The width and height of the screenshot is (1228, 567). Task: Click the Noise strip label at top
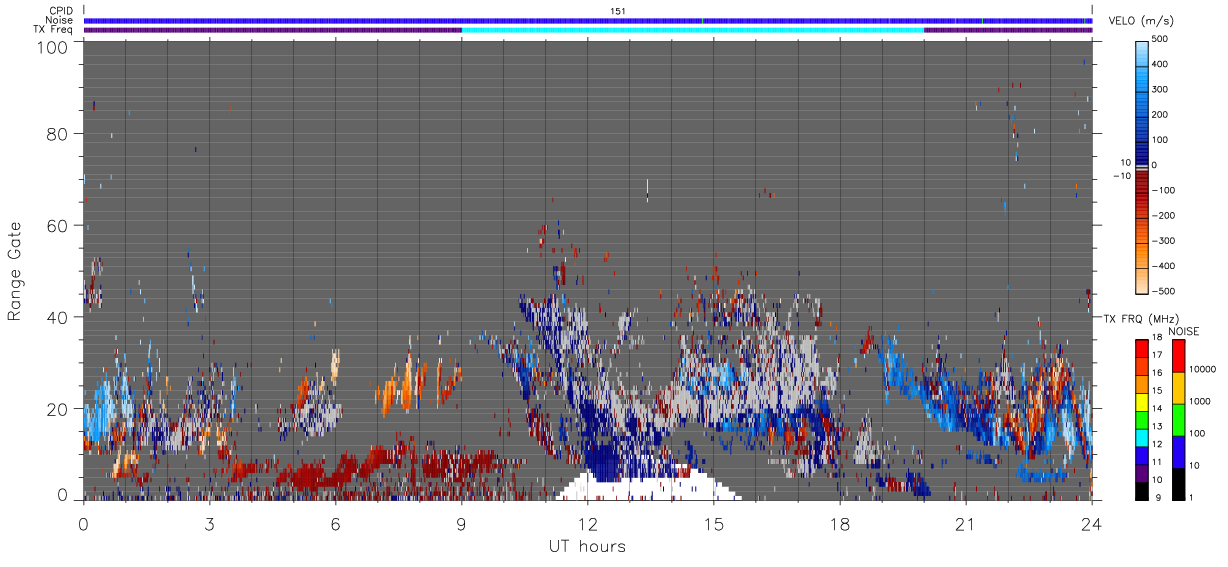click(59, 20)
